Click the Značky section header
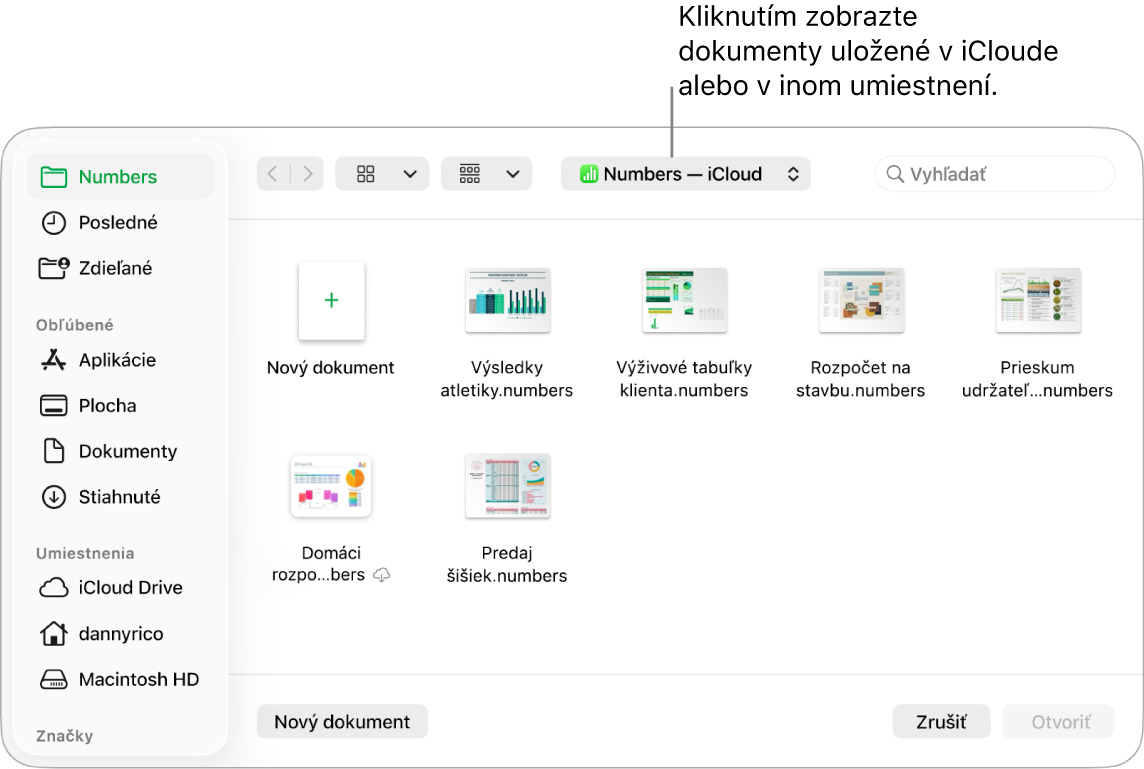The image size is (1144, 769). [x=64, y=735]
